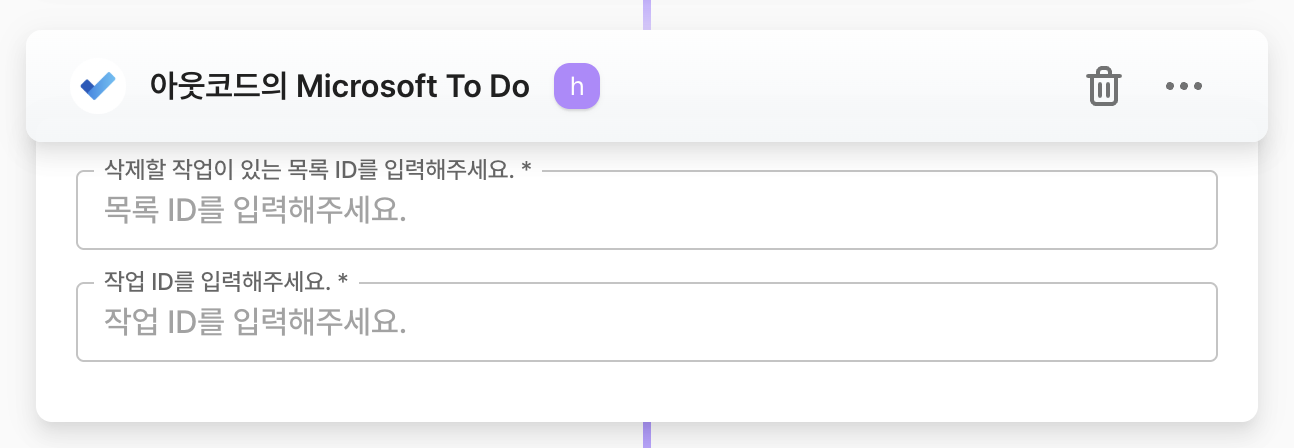Viewport: 1294px width, 448px height.
Task: Click the label "작업 ID를 입력해주세요."
Action: (x=217, y=282)
